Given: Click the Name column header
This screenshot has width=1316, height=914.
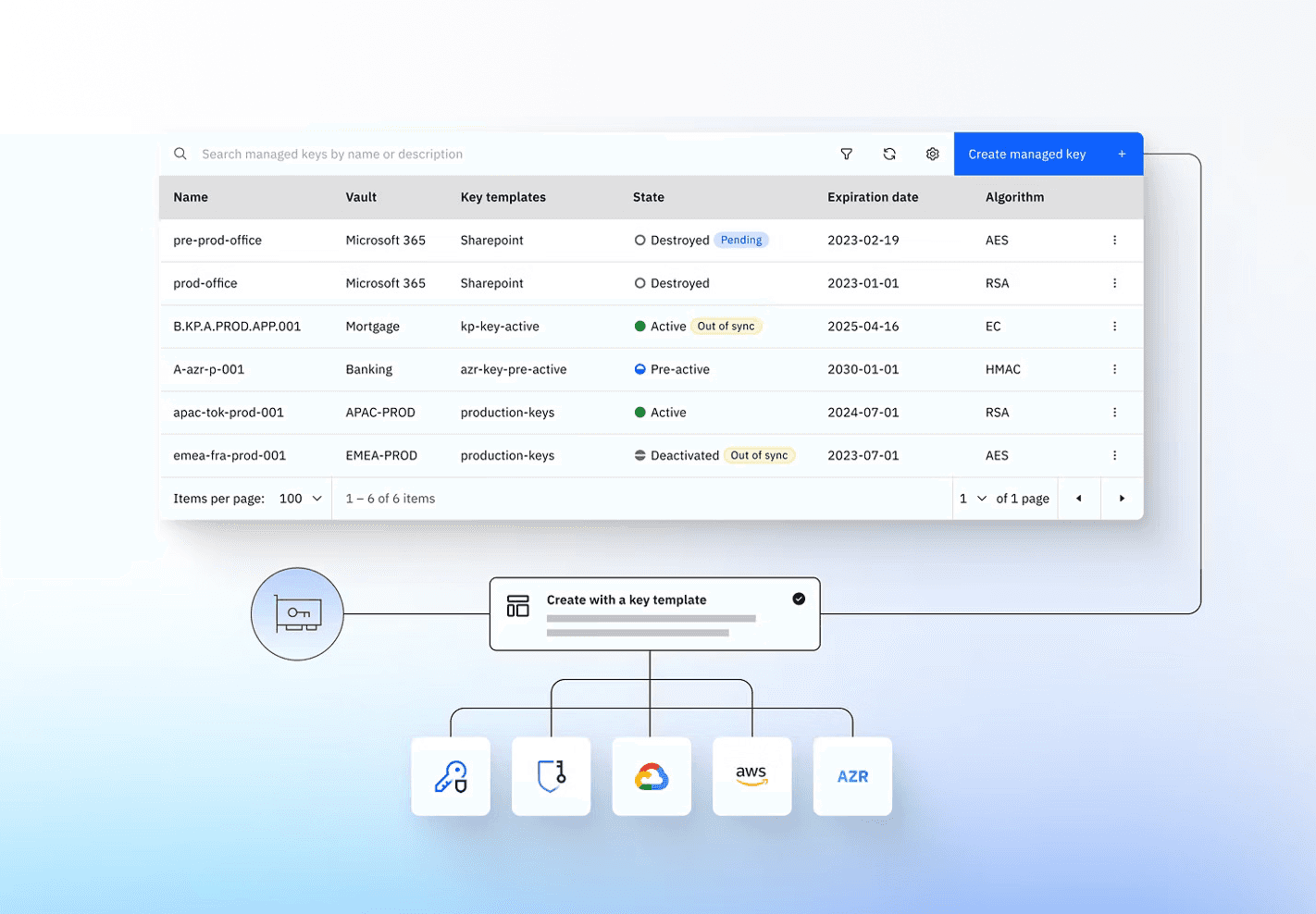Looking at the screenshot, I should click(191, 197).
